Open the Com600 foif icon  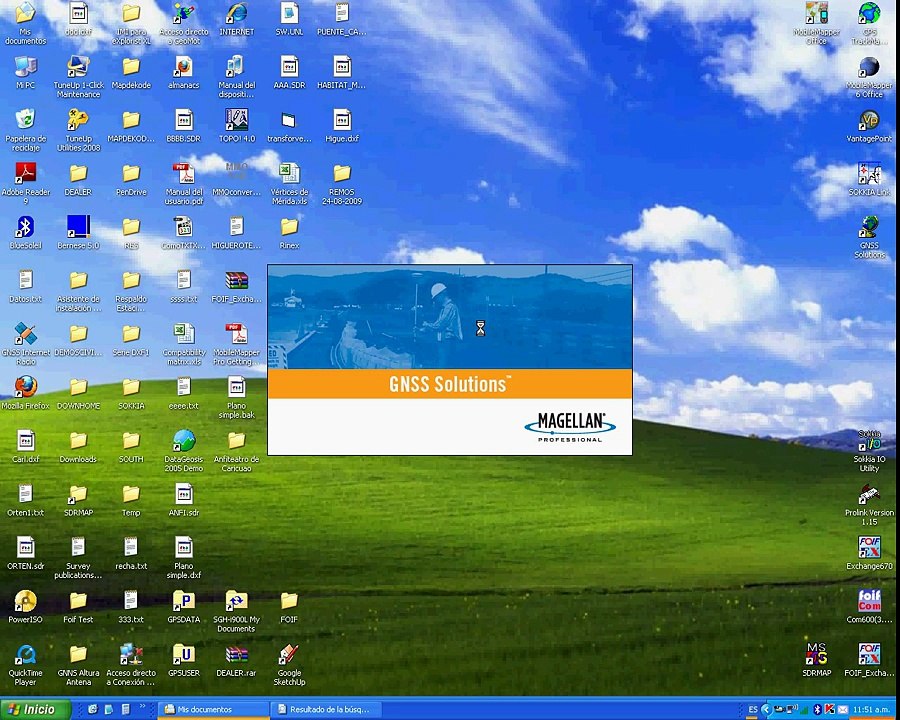(869, 601)
